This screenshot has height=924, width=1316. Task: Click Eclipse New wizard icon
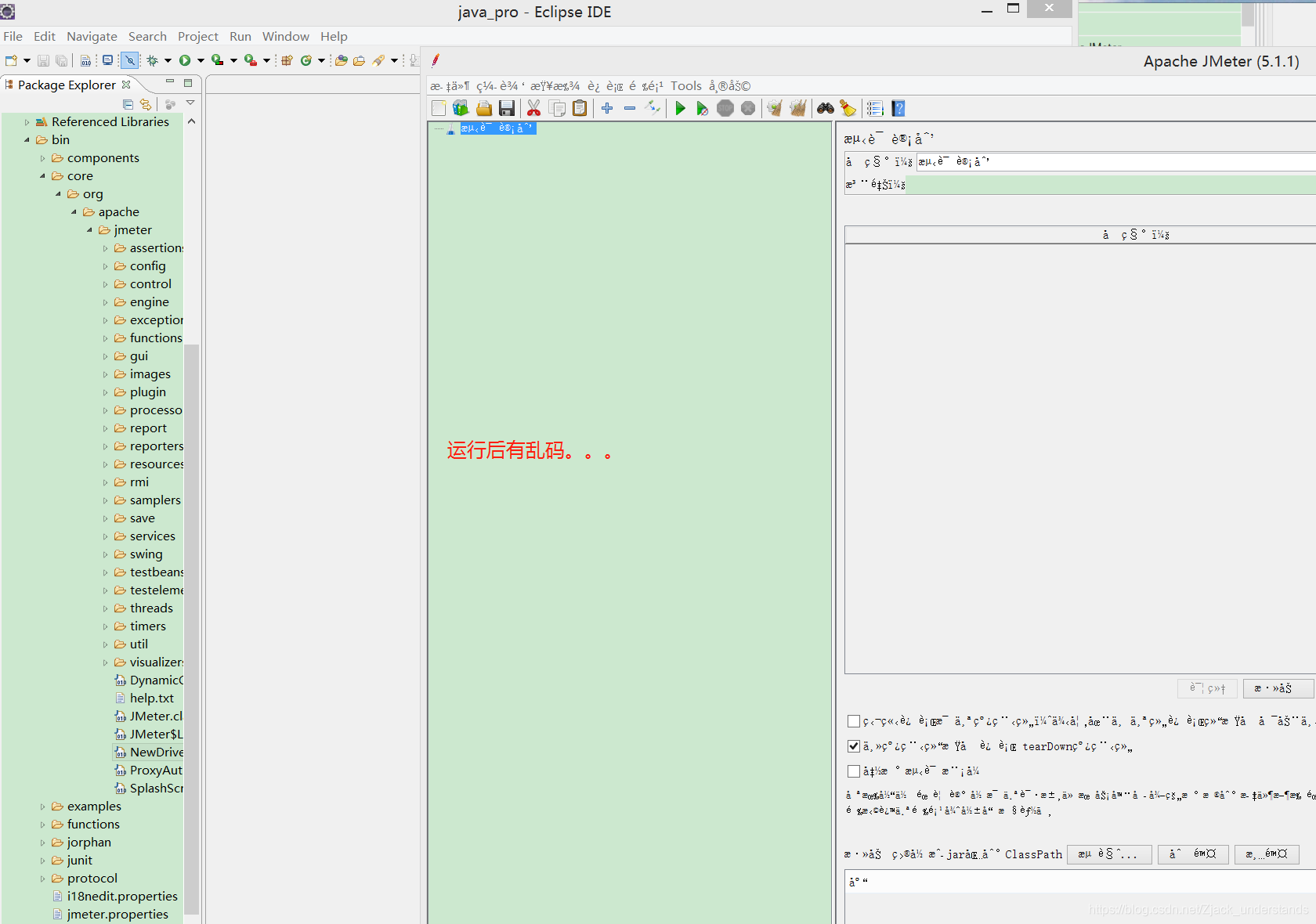tap(11, 60)
